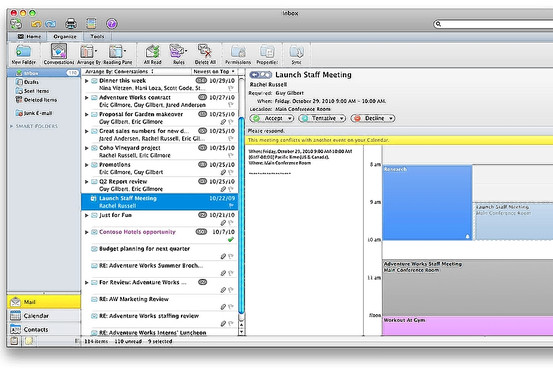Switch to the Organize tab
Viewport: 553px width, 369px height.
[65, 36]
